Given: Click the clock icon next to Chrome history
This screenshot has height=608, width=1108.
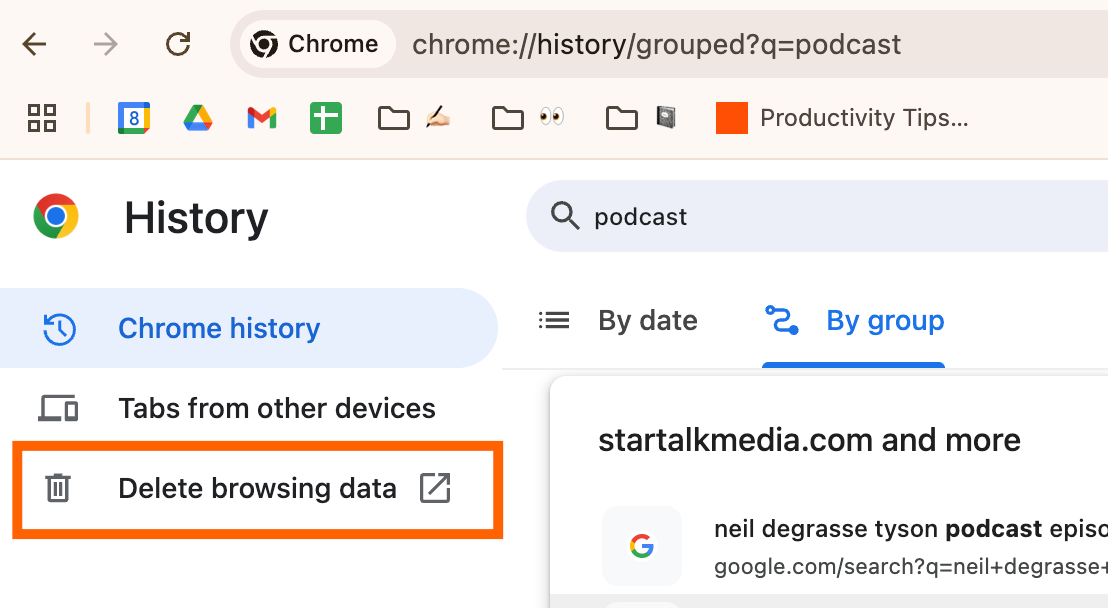Looking at the screenshot, I should pyautogui.click(x=59, y=329).
